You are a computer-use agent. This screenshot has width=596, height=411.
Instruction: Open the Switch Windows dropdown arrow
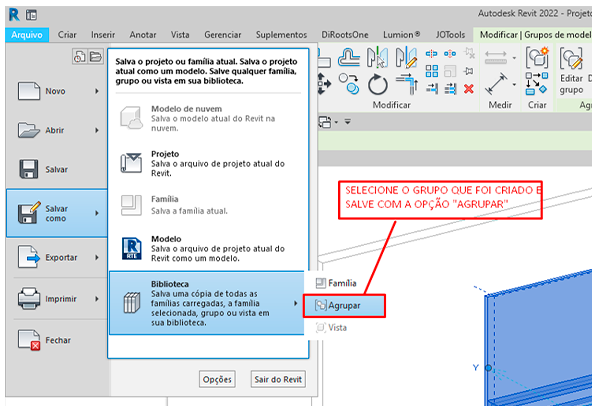click(336, 122)
